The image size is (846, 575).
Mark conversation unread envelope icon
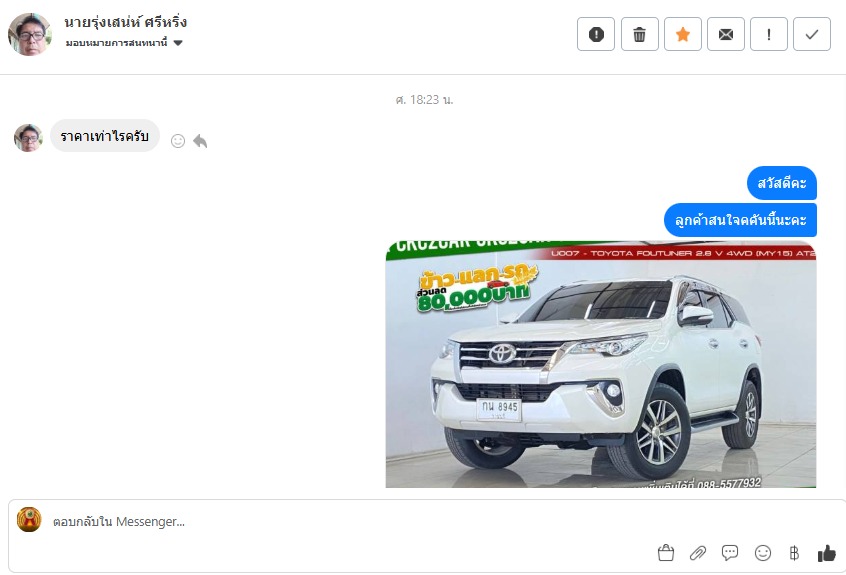click(x=726, y=35)
